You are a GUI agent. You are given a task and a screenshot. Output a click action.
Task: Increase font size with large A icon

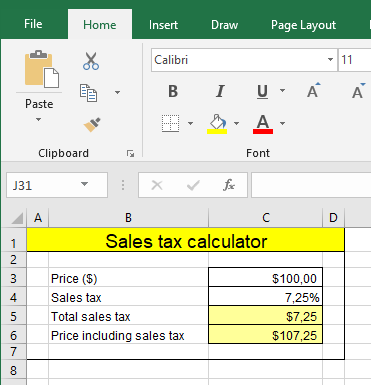tap(313, 91)
